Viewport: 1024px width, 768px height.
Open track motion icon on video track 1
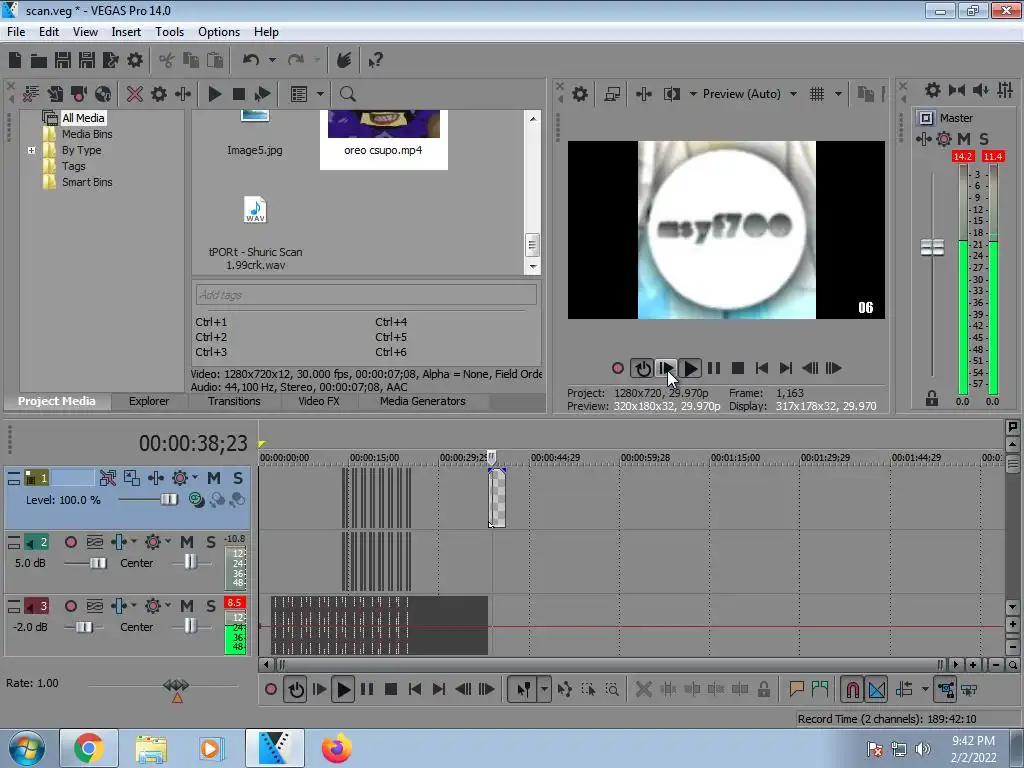pos(108,478)
